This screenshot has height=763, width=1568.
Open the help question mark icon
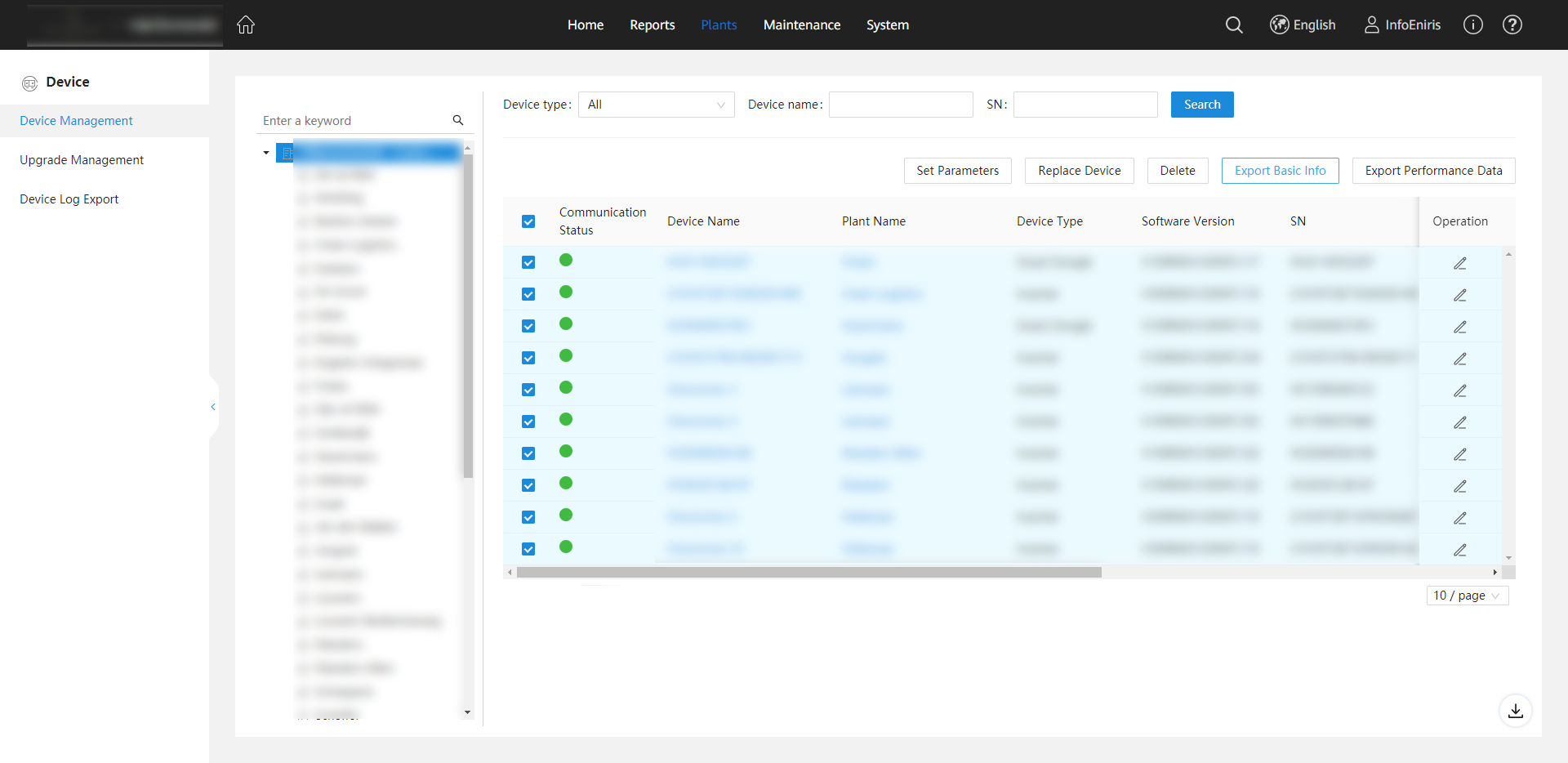1512,25
